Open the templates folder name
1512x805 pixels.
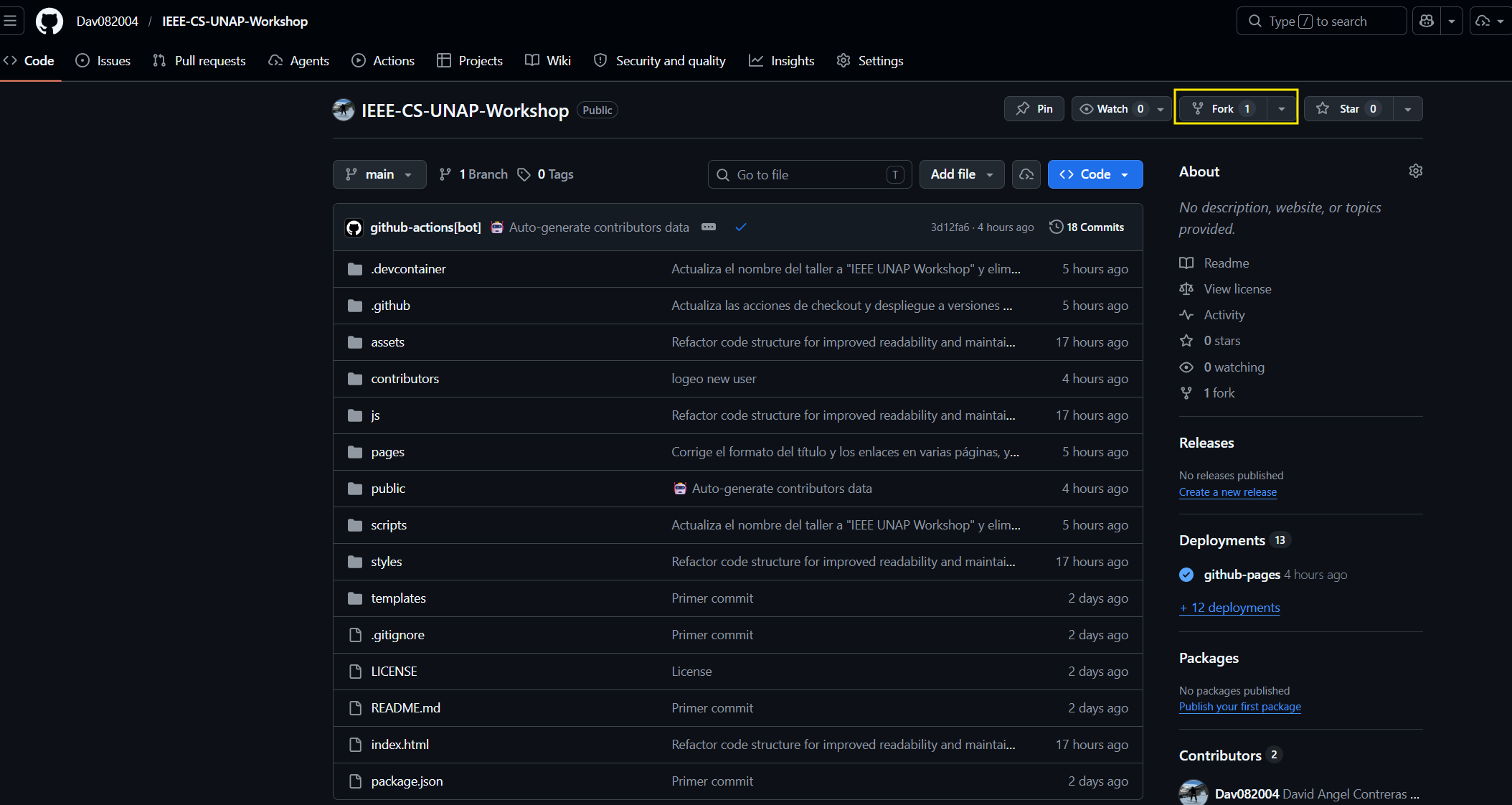(x=399, y=598)
